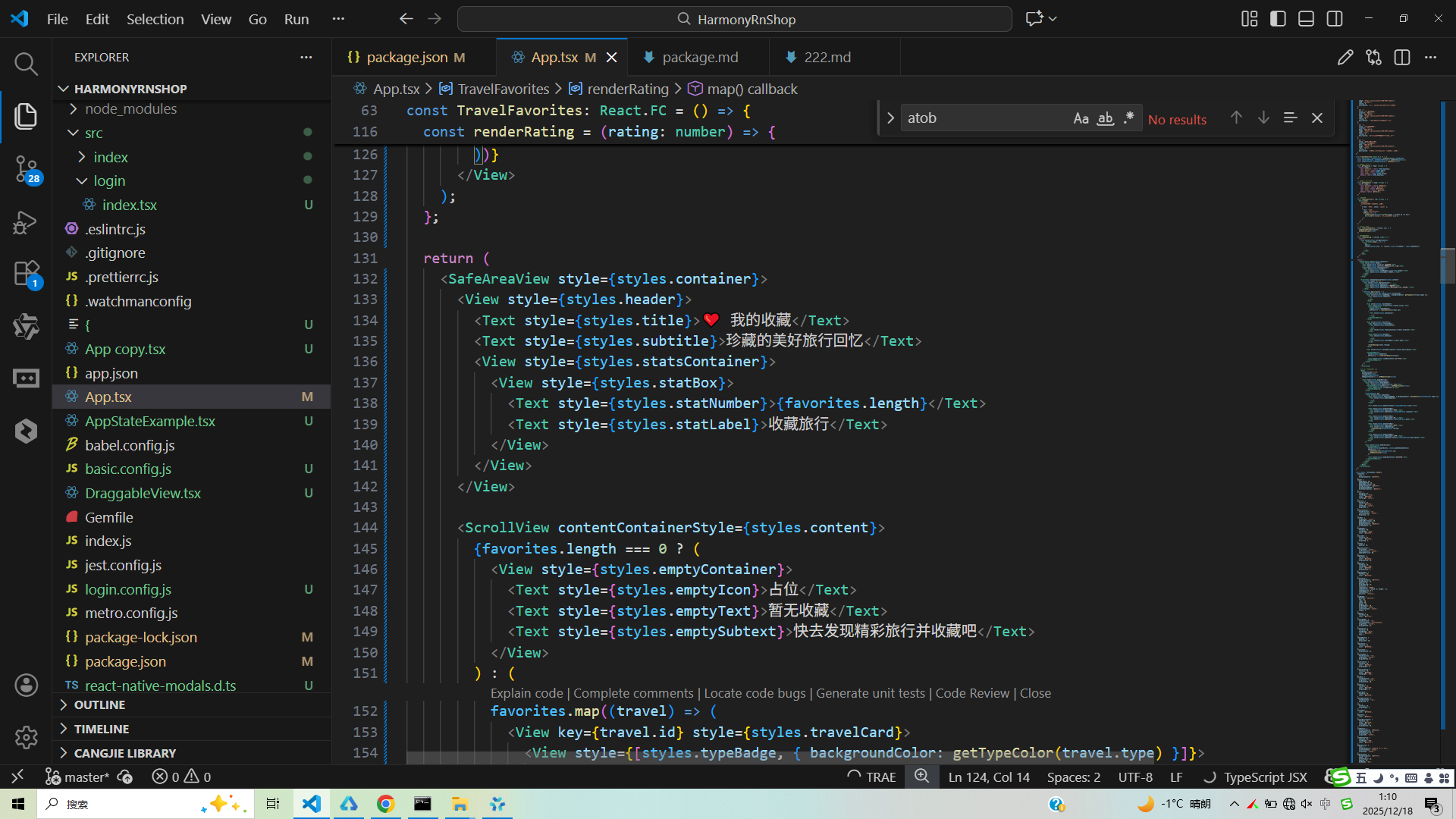This screenshot has height=819, width=1456.
Task: Switch to package.json tab
Action: [x=406, y=58]
